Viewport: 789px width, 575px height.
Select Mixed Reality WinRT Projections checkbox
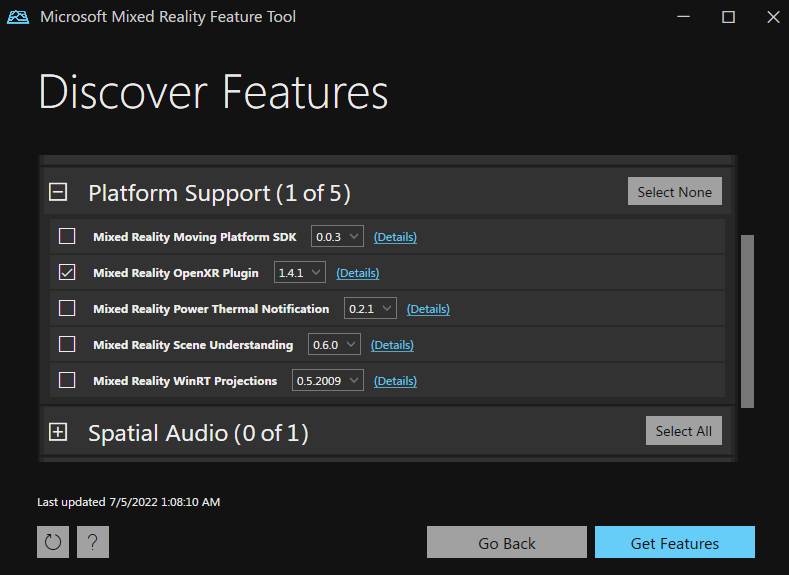point(67,380)
